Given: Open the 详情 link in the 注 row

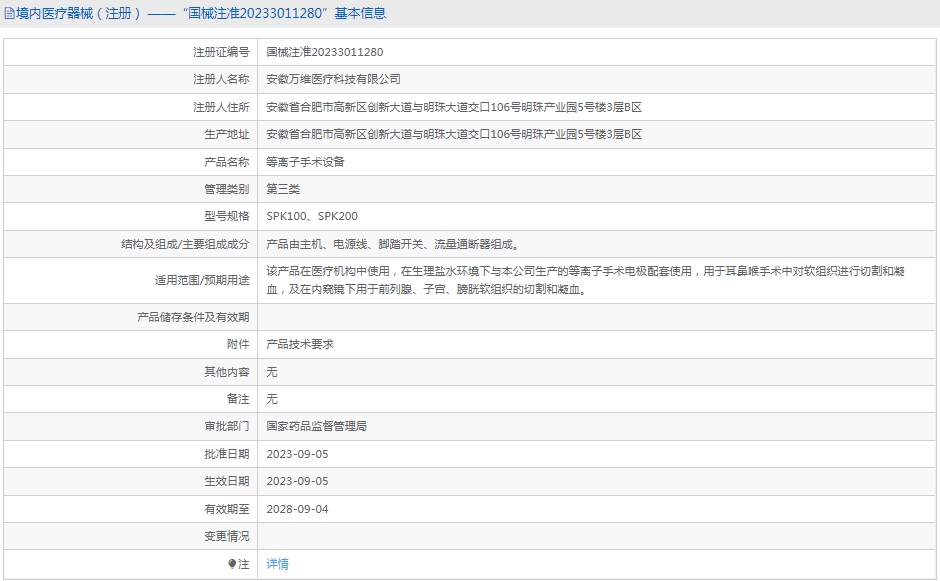Looking at the screenshot, I should (277, 564).
